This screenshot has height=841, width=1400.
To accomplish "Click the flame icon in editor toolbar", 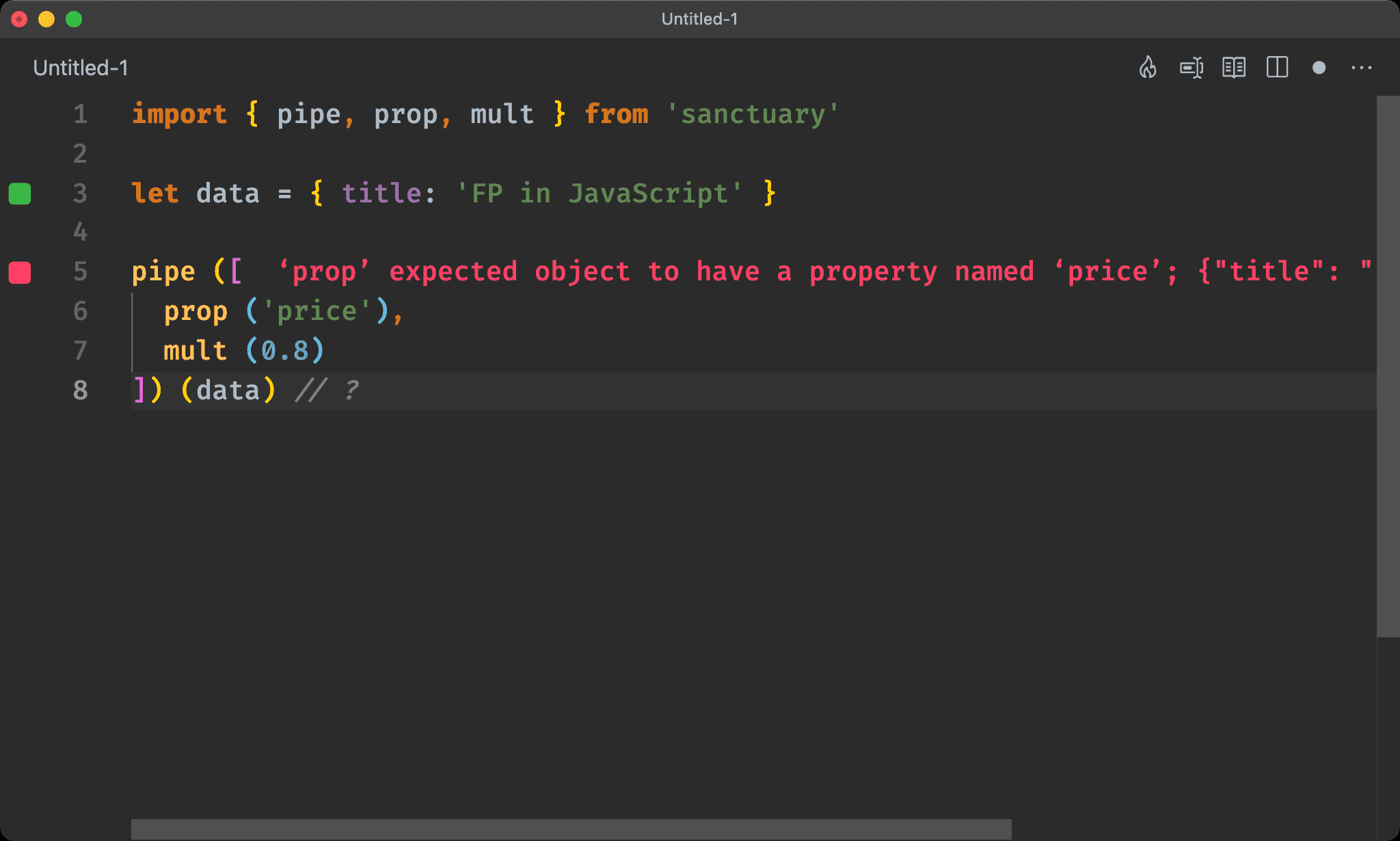I will pyautogui.click(x=1148, y=68).
